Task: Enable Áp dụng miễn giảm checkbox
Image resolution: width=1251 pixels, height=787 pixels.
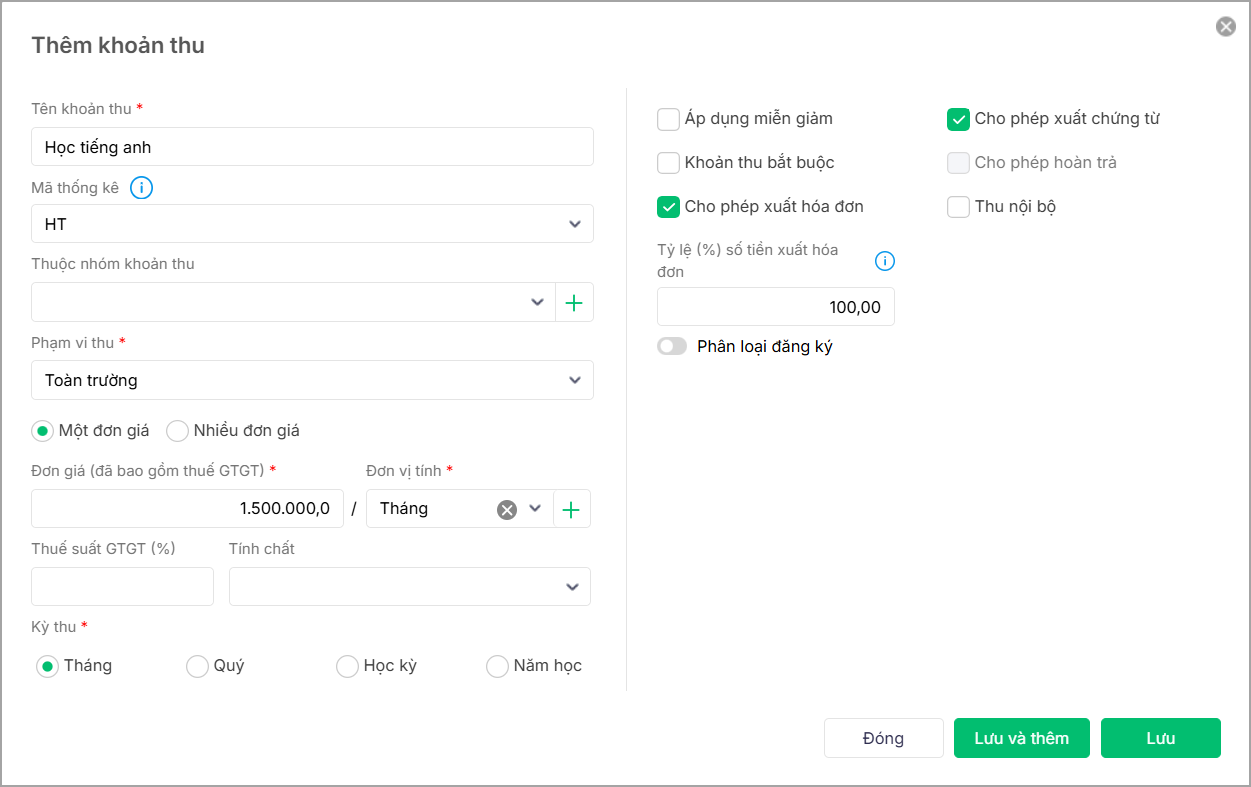Action: (x=668, y=119)
